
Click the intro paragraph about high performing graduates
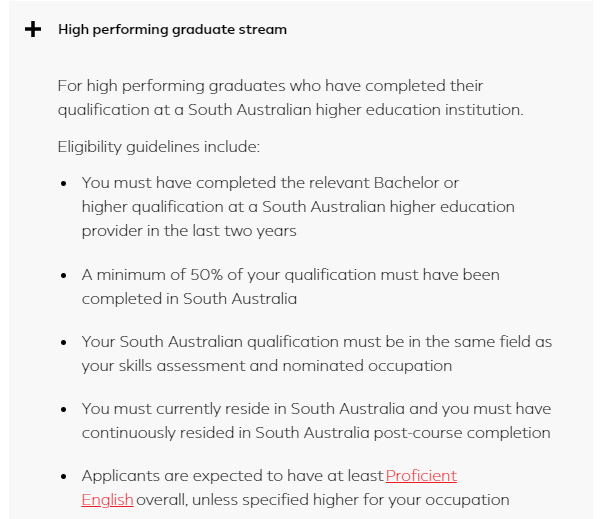[290, 98]
